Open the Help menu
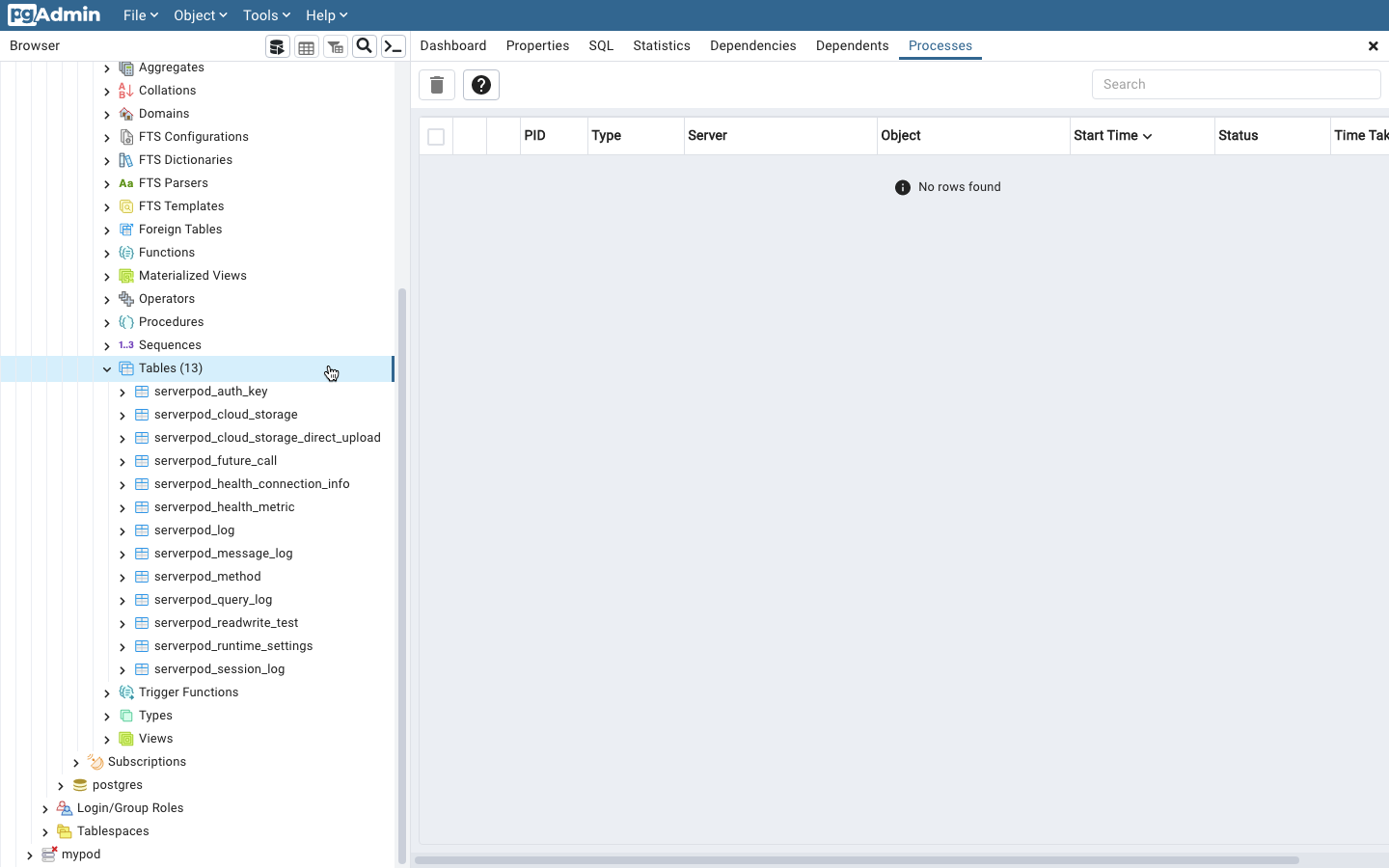Screen dimensions: 1389x868 click(x=326, y=15)
